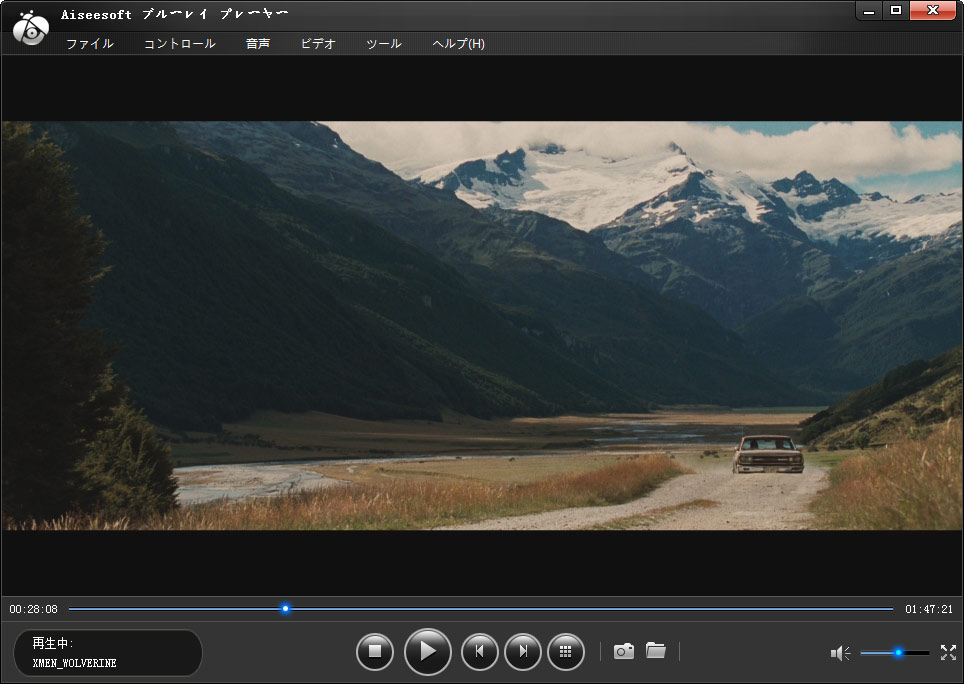Viewport: 964px width, 684px height.
Task: Take a snapshot with the camera icon
Action: (x=624, y=651)
